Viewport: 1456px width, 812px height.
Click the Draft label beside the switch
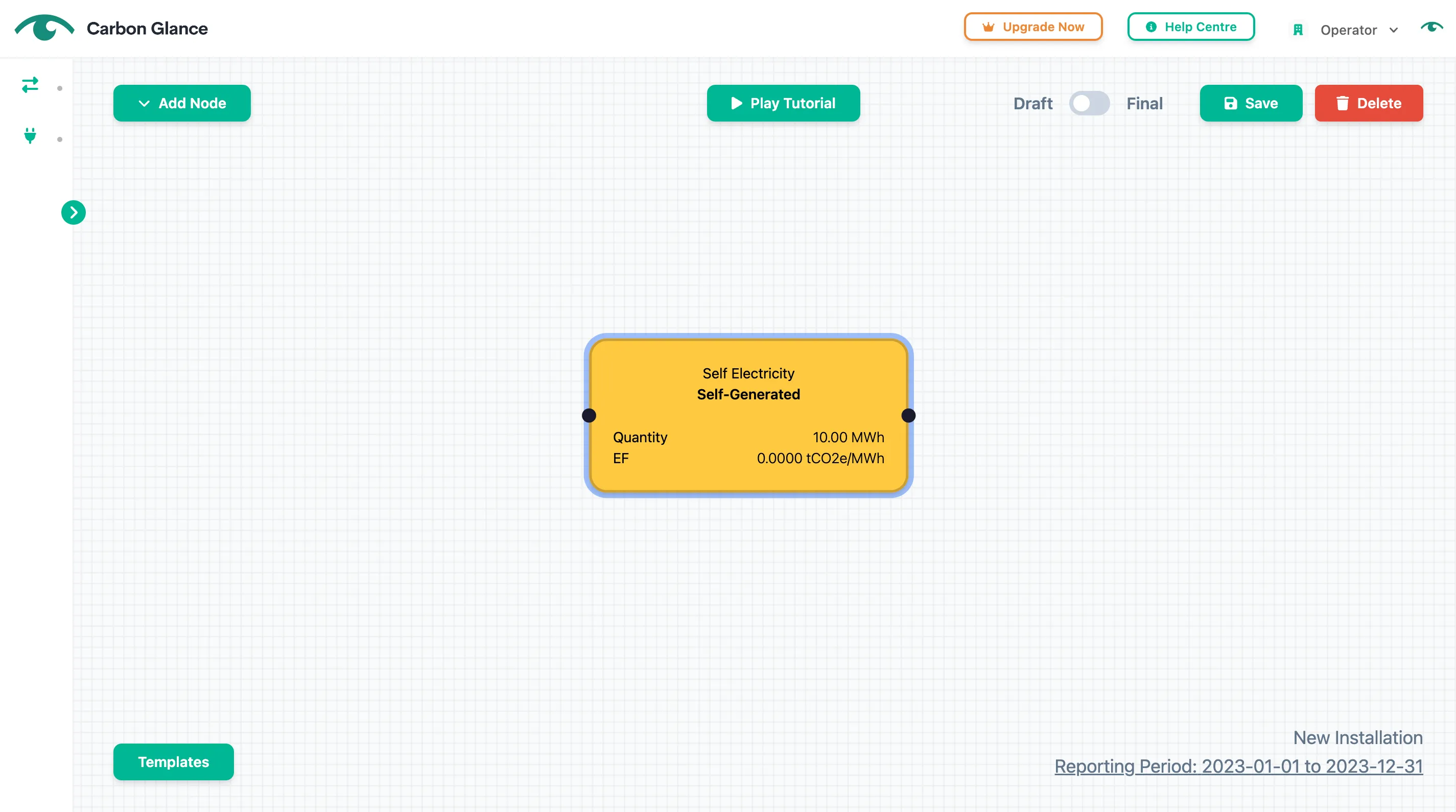1032,103
